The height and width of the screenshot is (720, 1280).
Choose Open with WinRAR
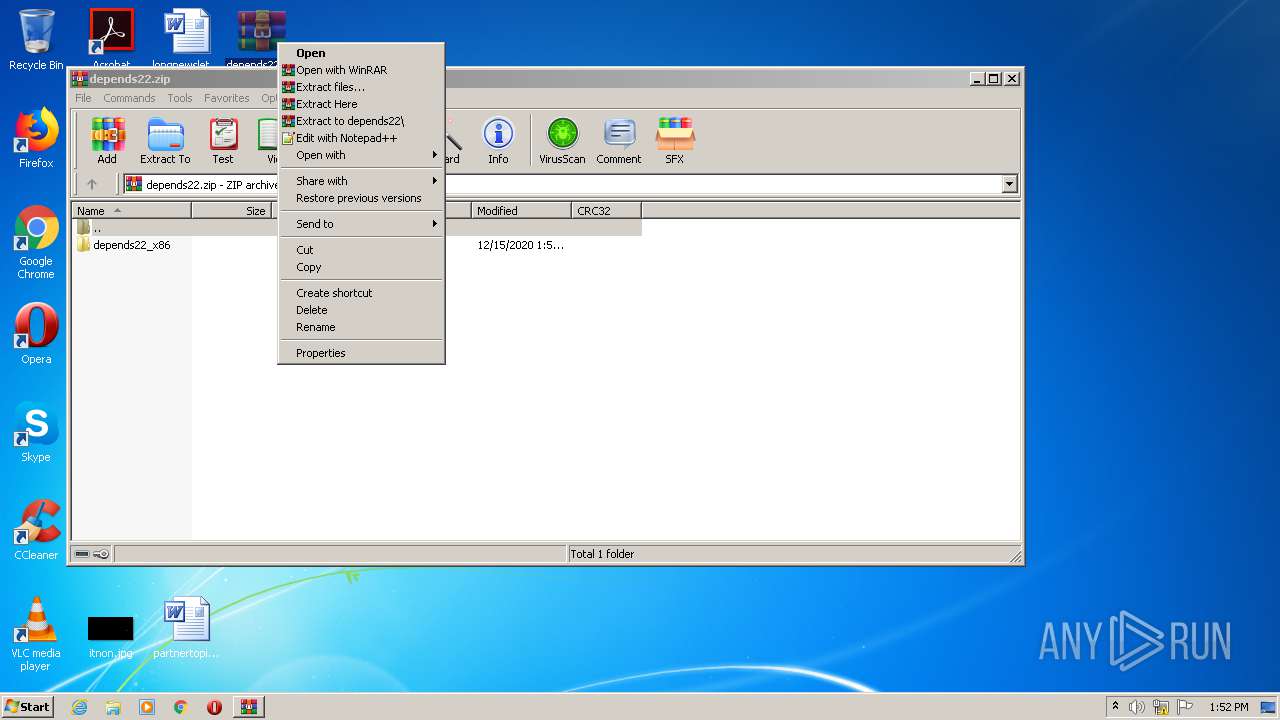pyautogui.click(x=361, y=70)
